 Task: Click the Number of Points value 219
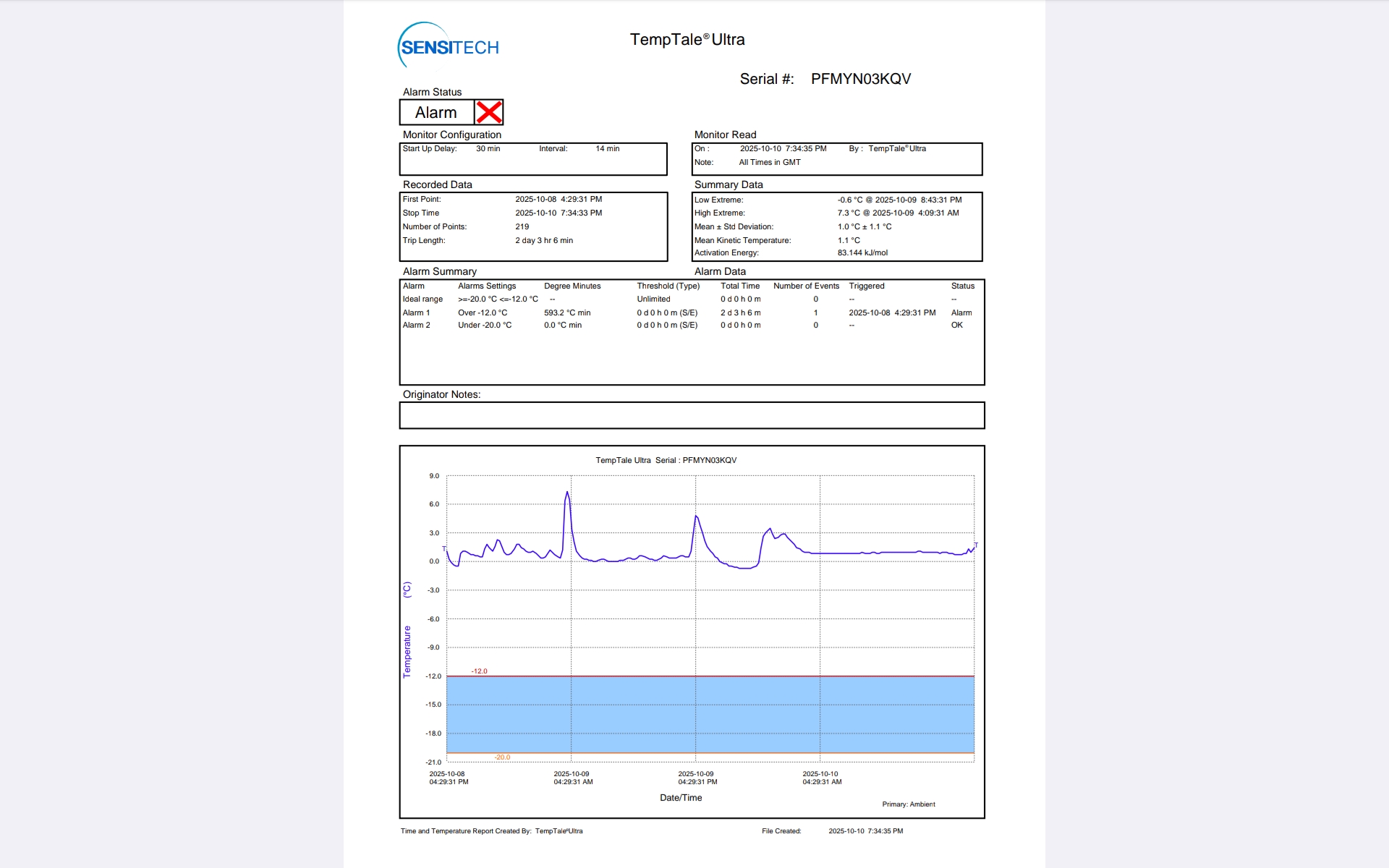tap(522, 226)
